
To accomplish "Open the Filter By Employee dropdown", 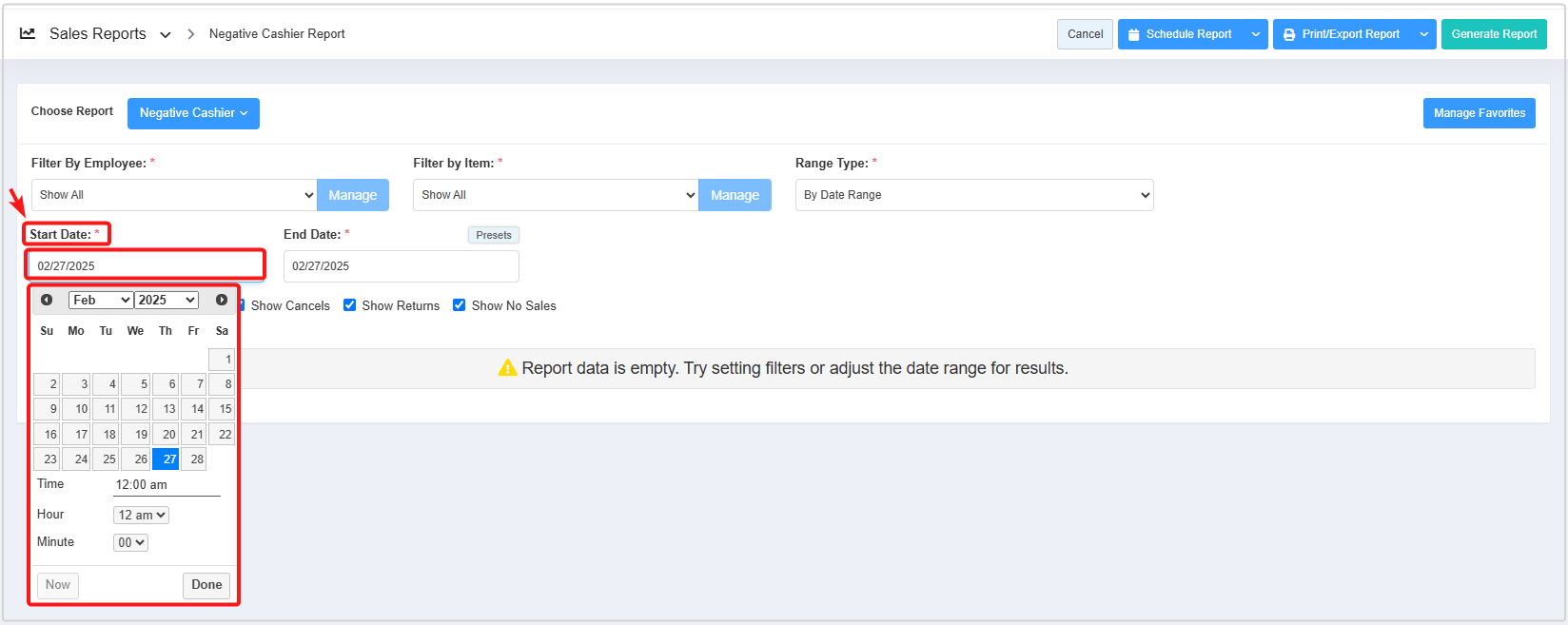I will tap(173, 195).
